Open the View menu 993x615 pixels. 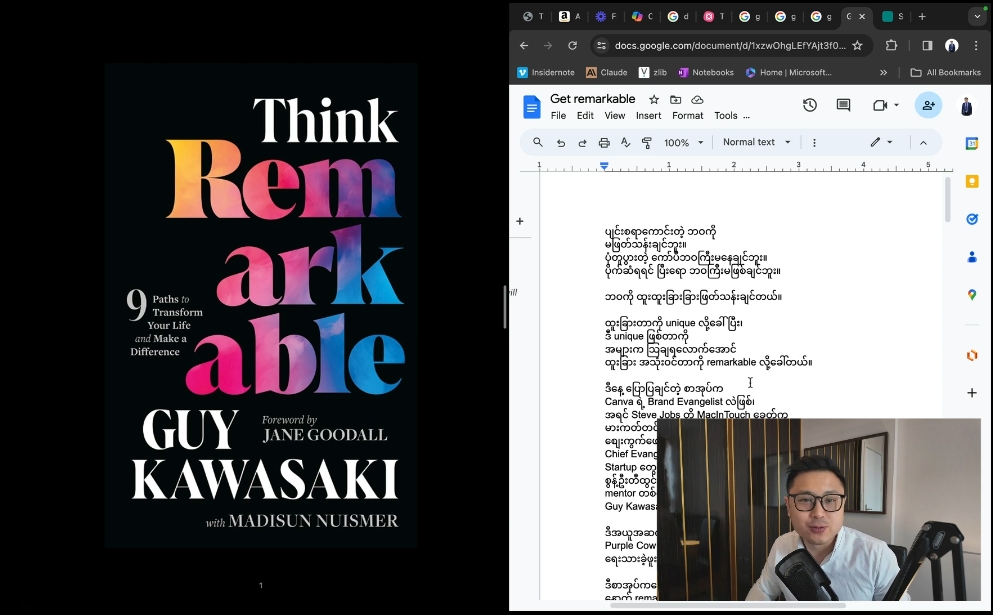tap(614, 116)
